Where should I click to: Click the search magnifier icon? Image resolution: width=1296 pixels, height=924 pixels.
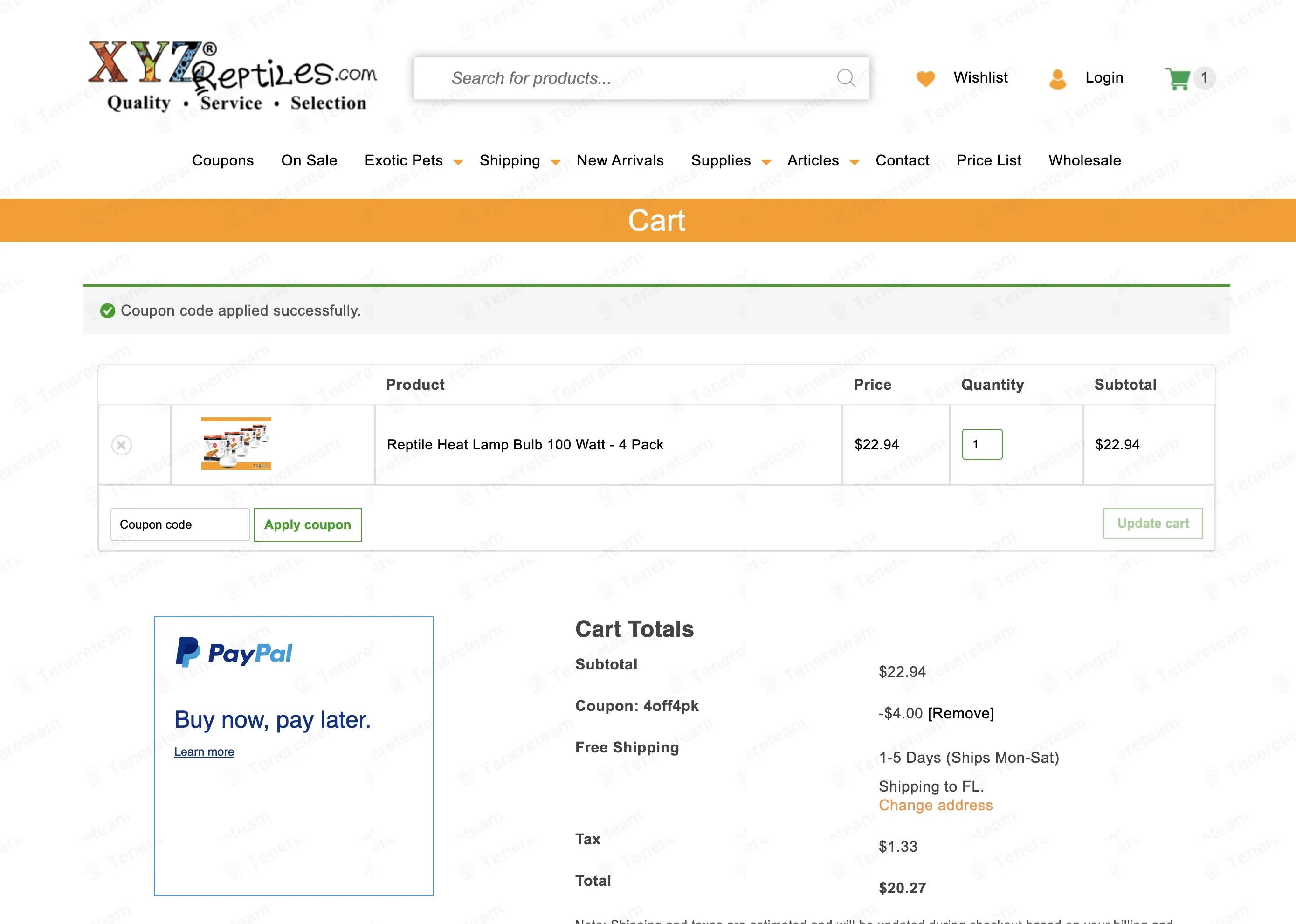pyautogui.click(x=846, y=78)
